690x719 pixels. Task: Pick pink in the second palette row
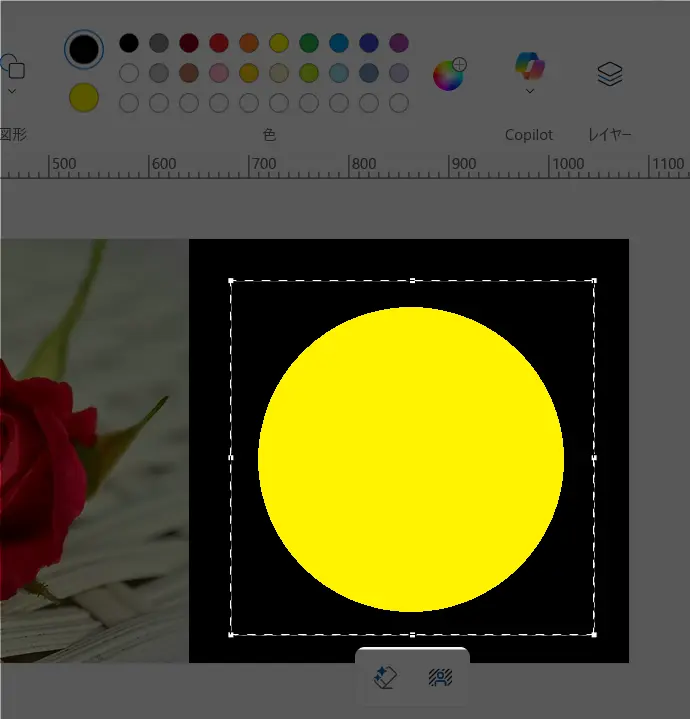[x=219, y=73]
